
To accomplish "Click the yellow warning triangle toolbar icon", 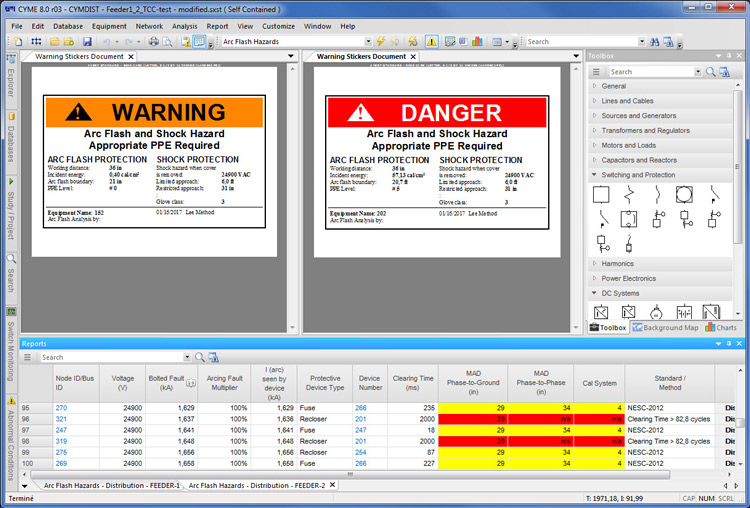I will [431, 42].
